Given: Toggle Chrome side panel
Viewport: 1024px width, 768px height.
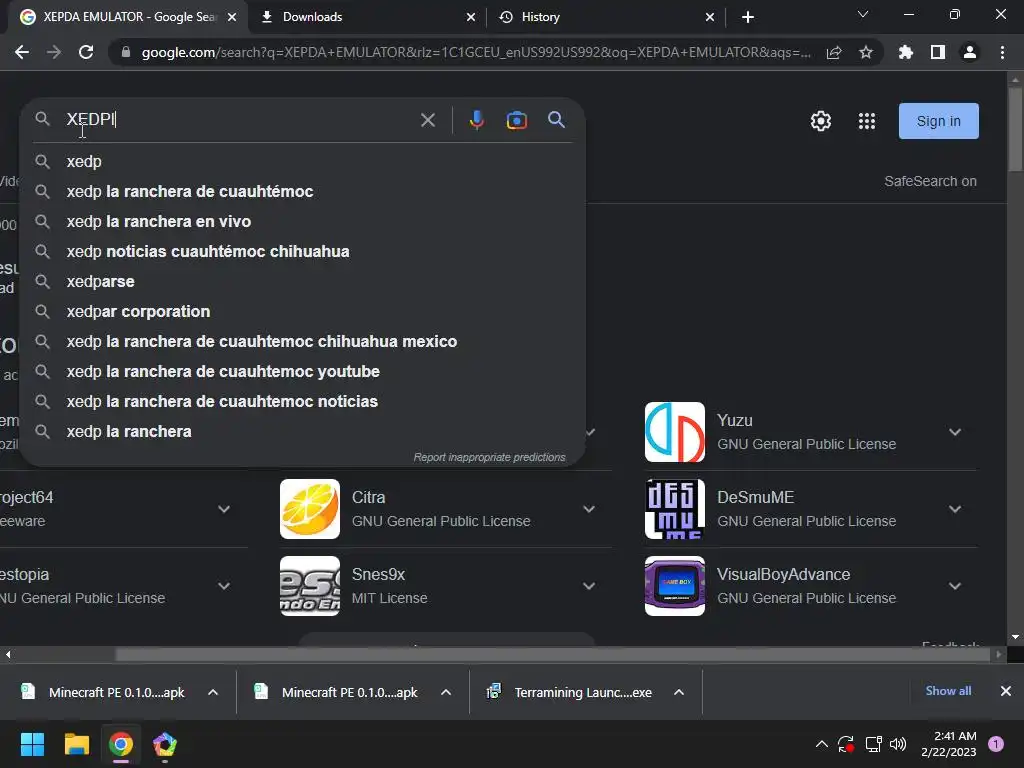Looking at the screenshot, I should (x=938, y=52).
